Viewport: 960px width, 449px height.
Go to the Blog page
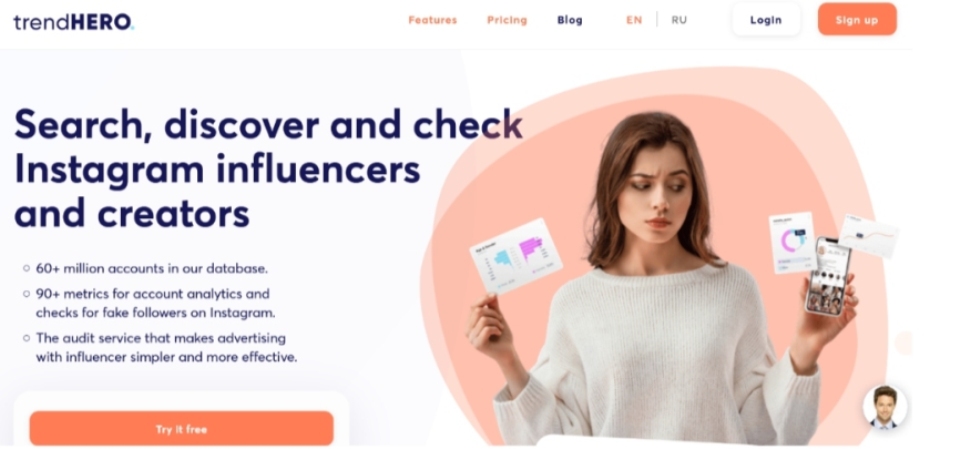click(x=569, y=20)
